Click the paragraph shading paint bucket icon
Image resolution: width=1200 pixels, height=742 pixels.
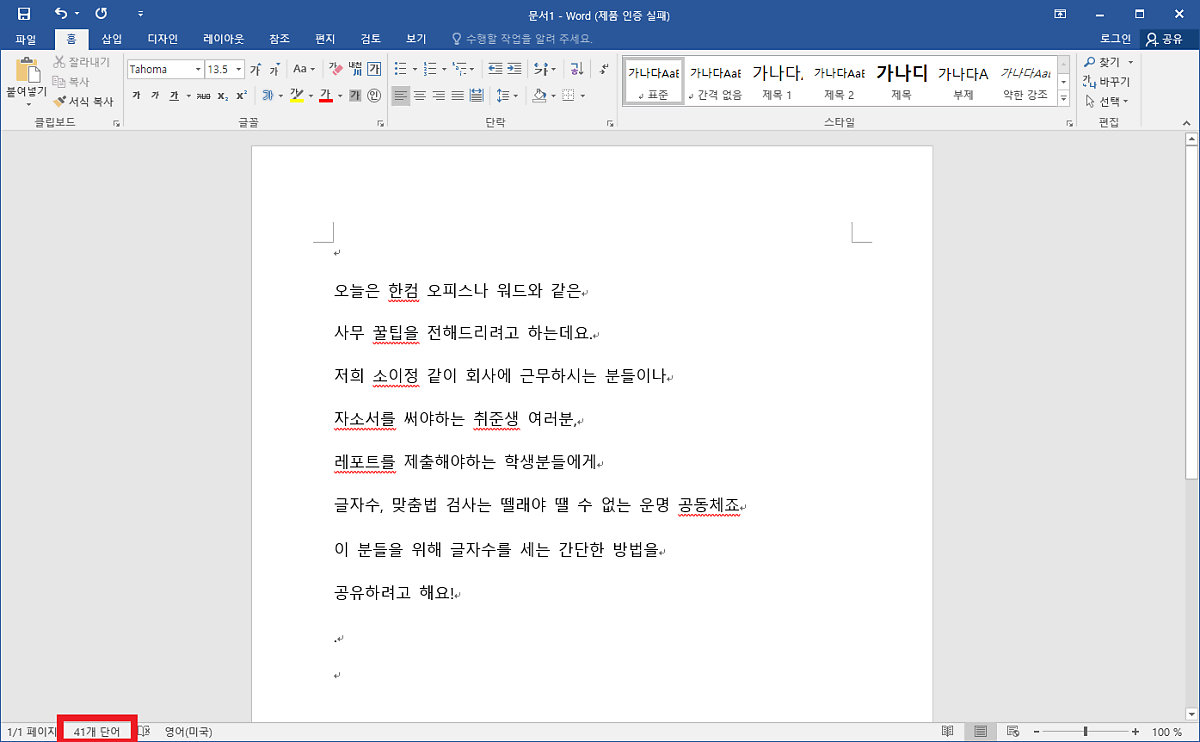point(539,96)
